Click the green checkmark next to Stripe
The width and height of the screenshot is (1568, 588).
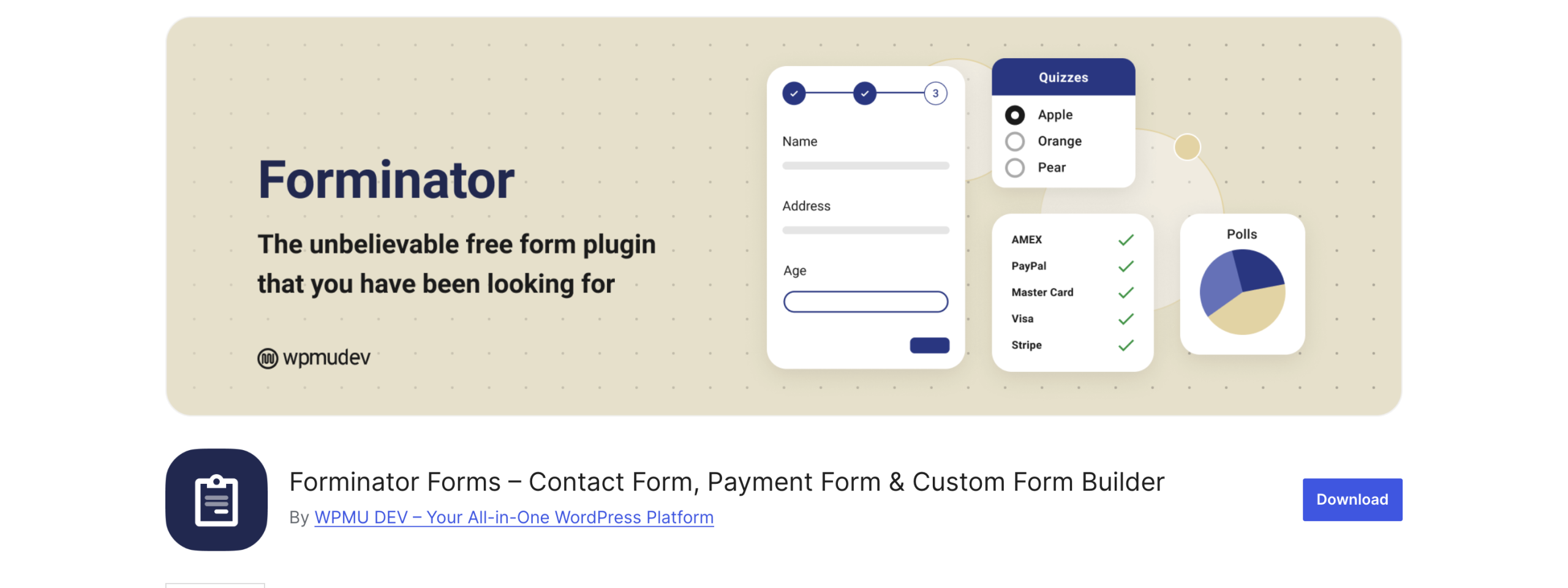pos(1126,345)
